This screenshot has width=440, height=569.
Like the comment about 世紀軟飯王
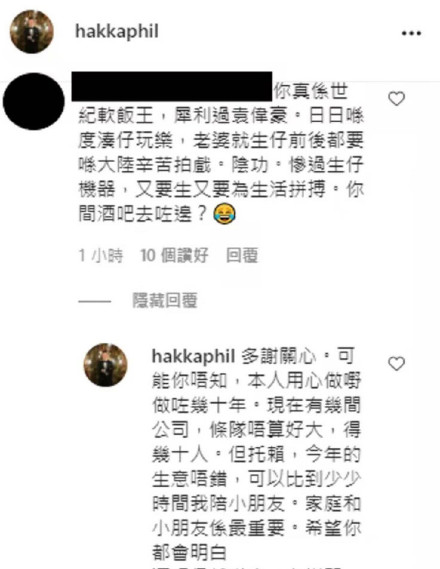pos(396,99)
